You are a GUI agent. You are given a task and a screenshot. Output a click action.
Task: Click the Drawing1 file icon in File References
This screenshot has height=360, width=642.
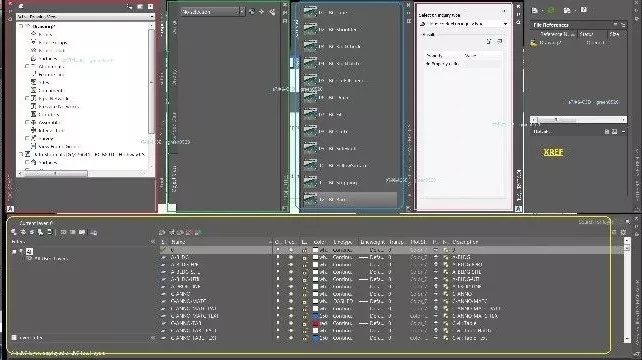pos(533,43)
